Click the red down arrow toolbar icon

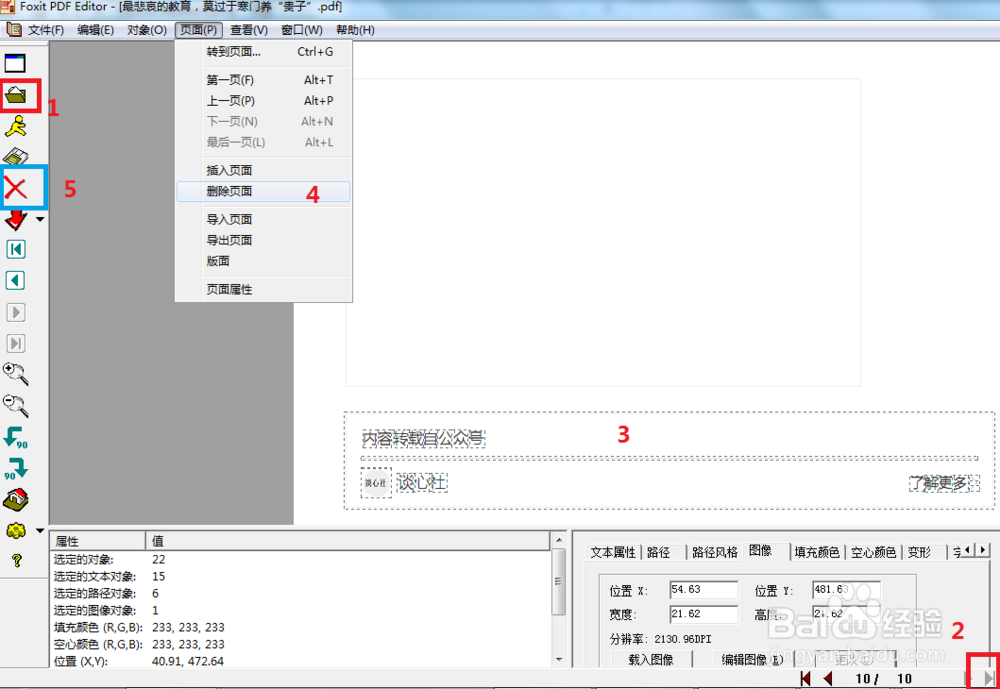click(16, 220)
